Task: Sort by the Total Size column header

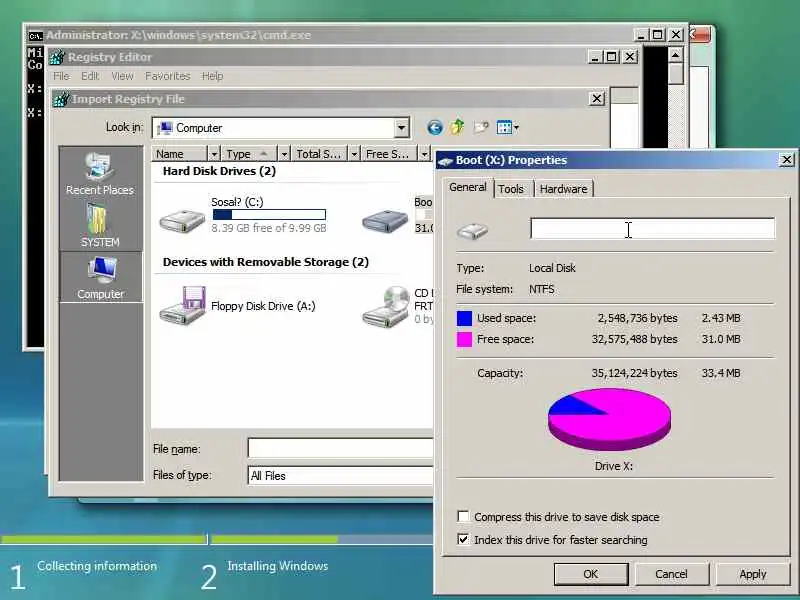Action: [x=319, y=154]
